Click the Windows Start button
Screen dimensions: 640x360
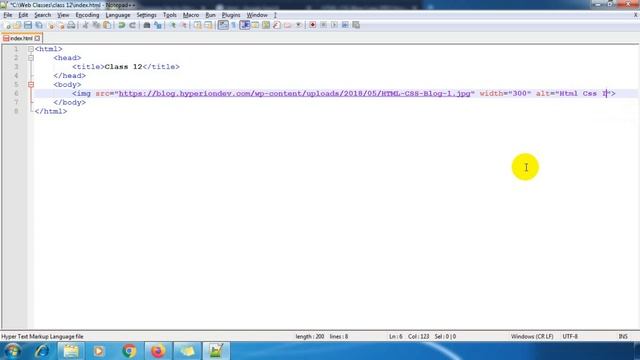coord(13,351)
